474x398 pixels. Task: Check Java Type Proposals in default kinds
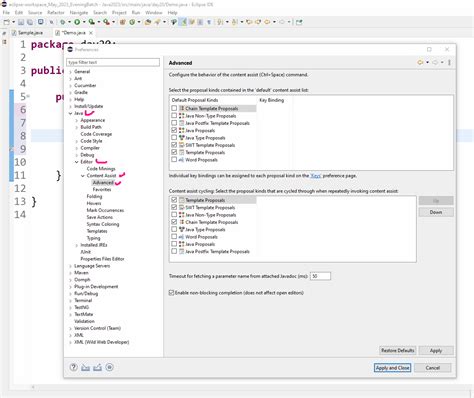(x=174, y=138)
